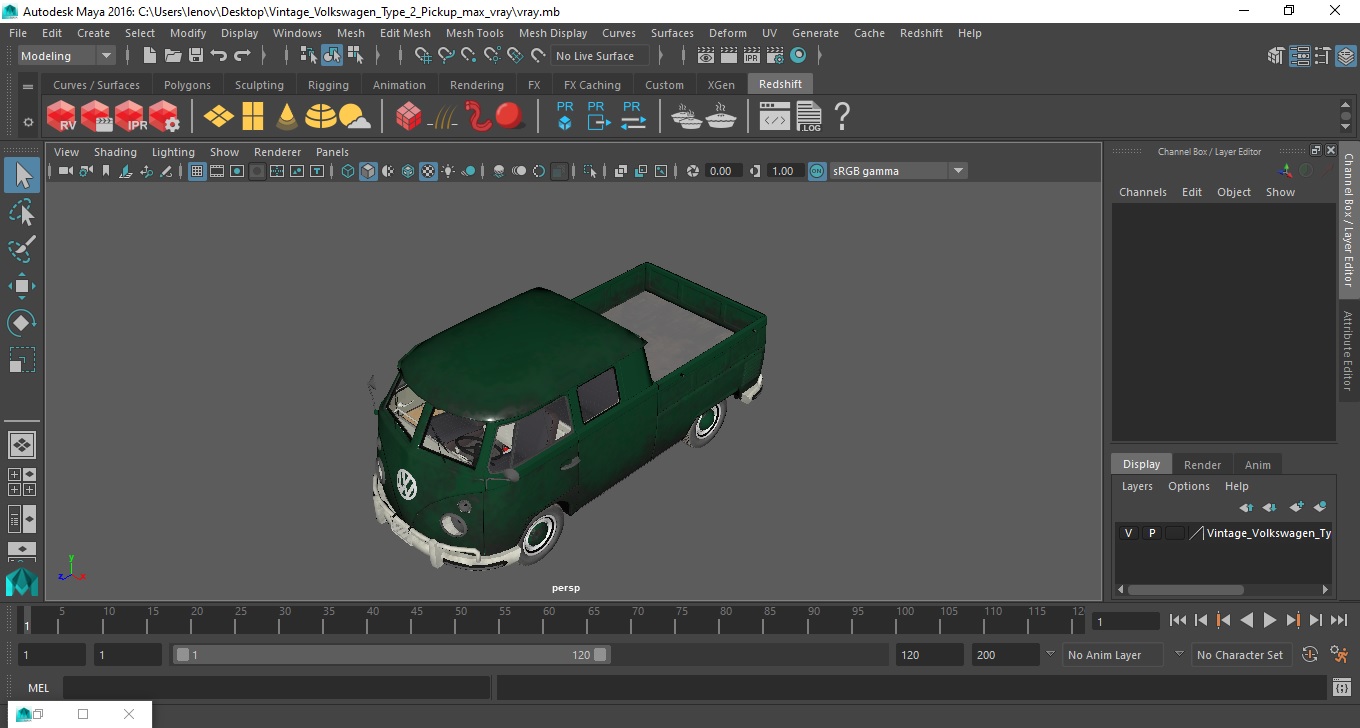The width and height of the screenshot is (1360, 728).
Task: Open Redshift render settings shelf icon
Action: coord(165,116)
